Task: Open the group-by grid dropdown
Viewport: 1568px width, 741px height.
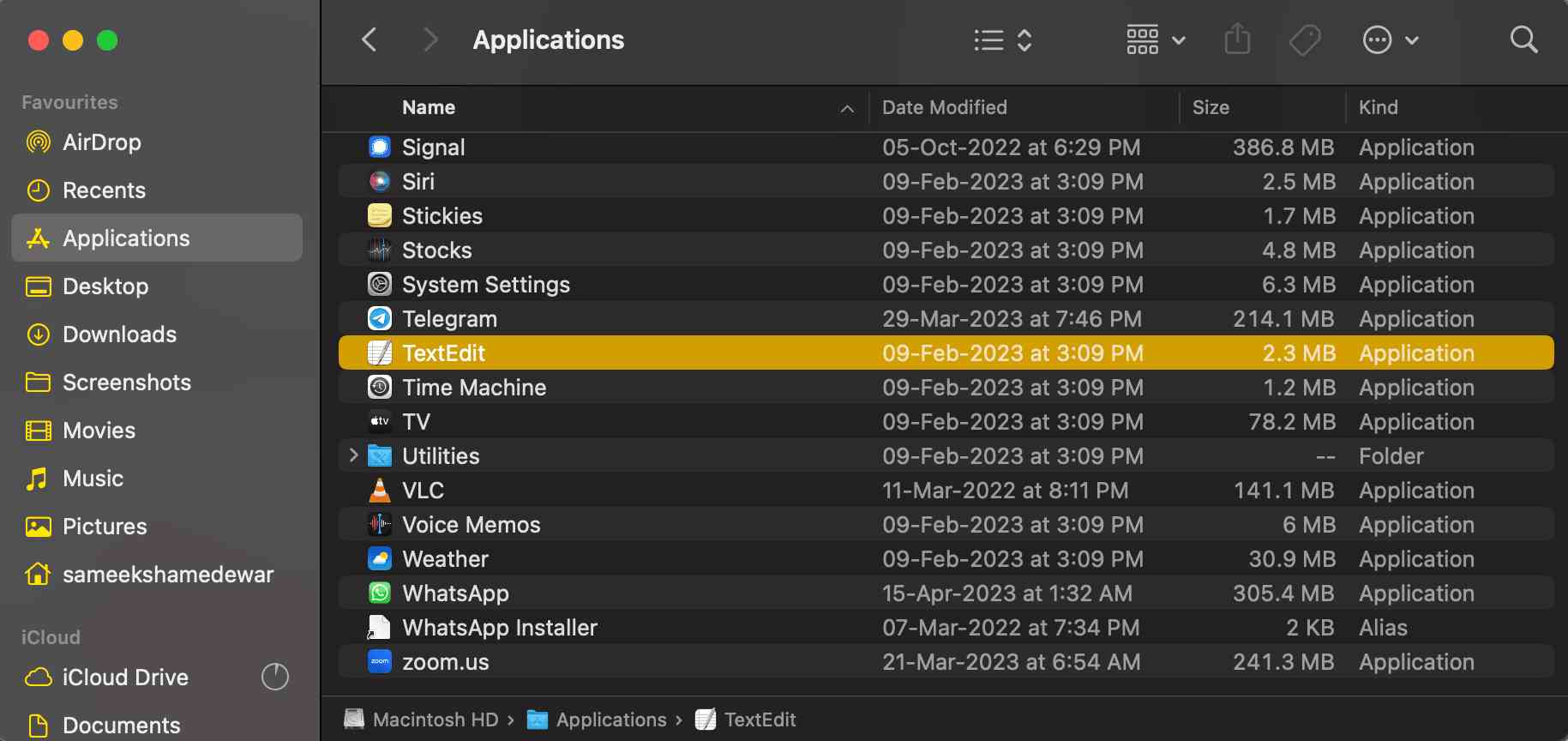Action: tap(1155, 39)
